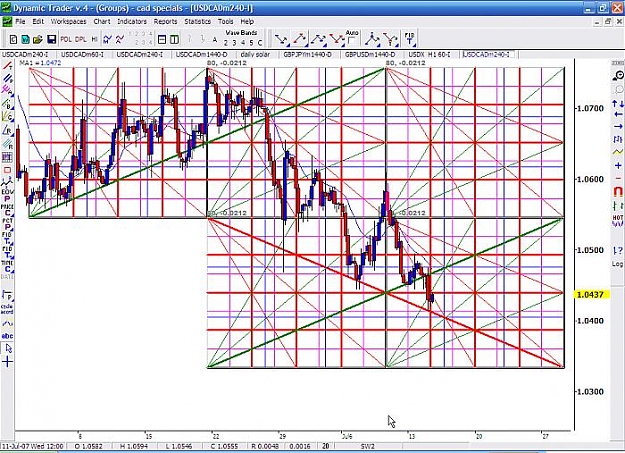The width and height of the screenshot is (625, 453).
Task: Click the HI toolbar button
Action: click(x=94, y=39)
